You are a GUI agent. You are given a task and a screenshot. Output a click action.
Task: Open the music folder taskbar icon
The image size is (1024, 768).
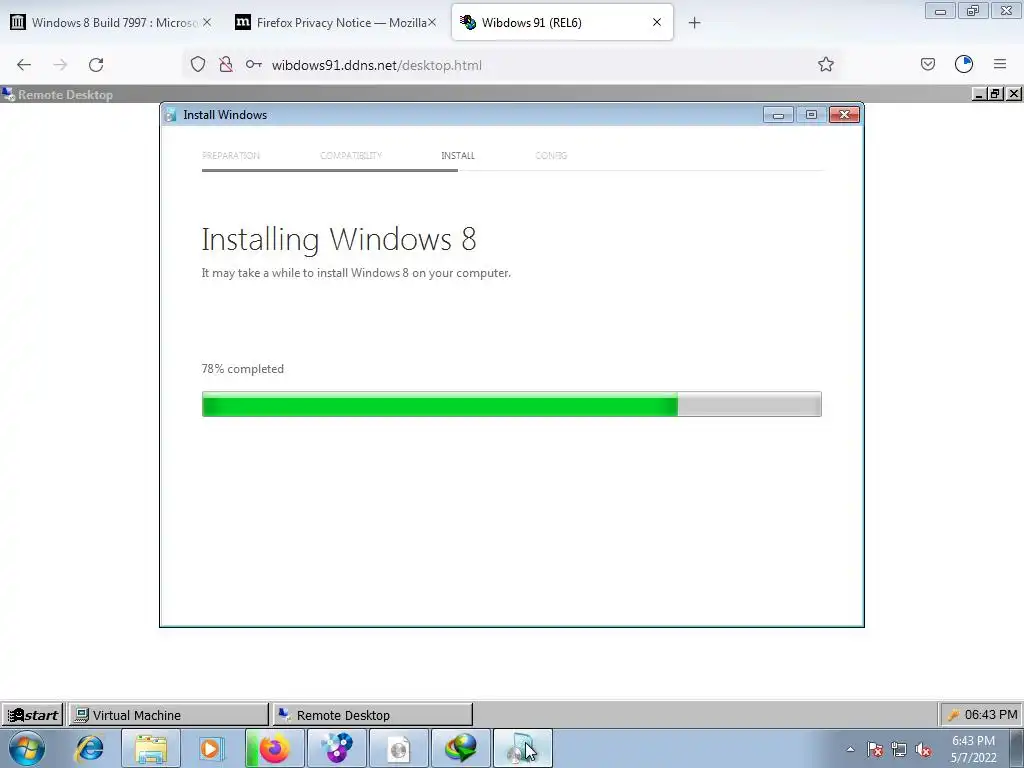[522, 748]
